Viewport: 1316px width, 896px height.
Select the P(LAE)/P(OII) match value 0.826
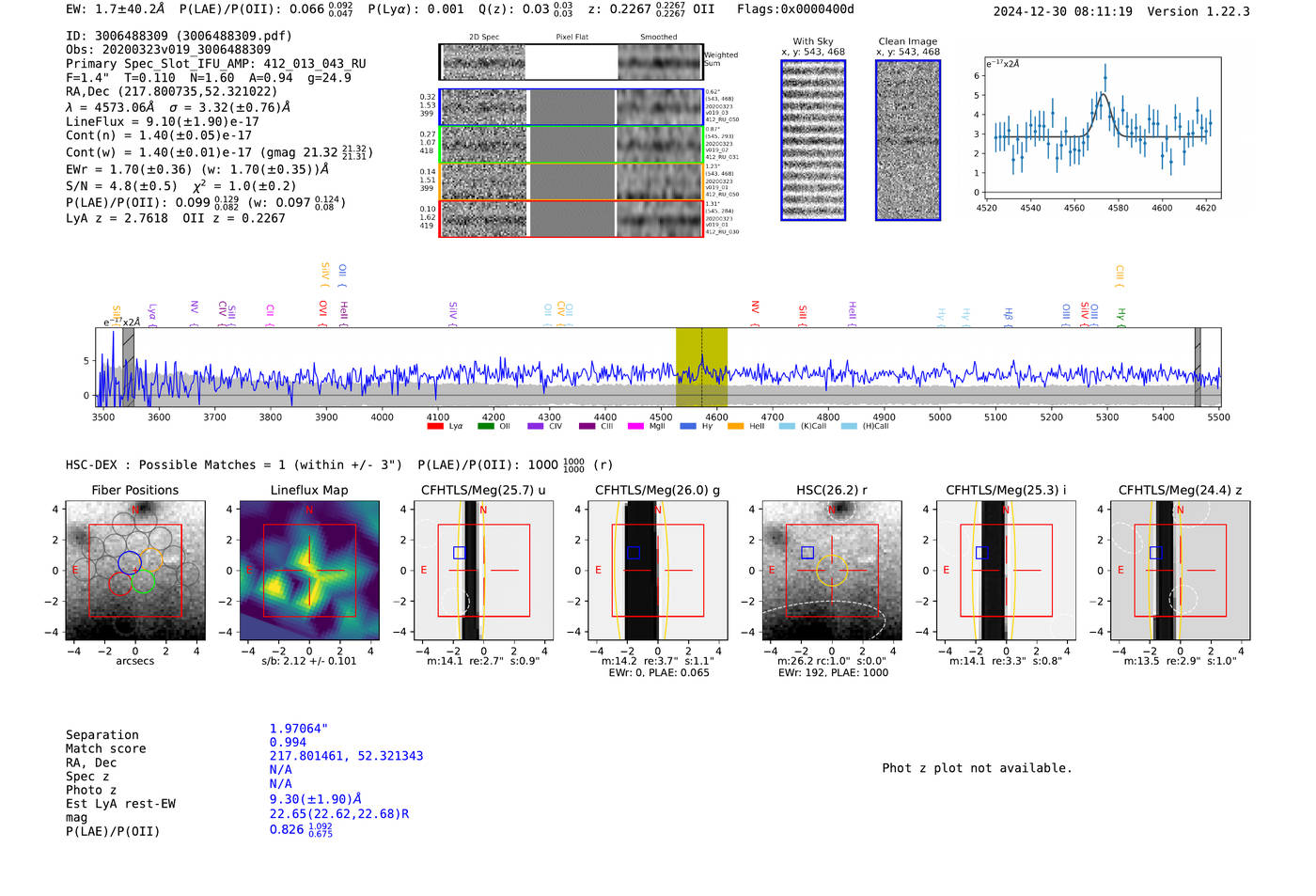pos(301,830)
